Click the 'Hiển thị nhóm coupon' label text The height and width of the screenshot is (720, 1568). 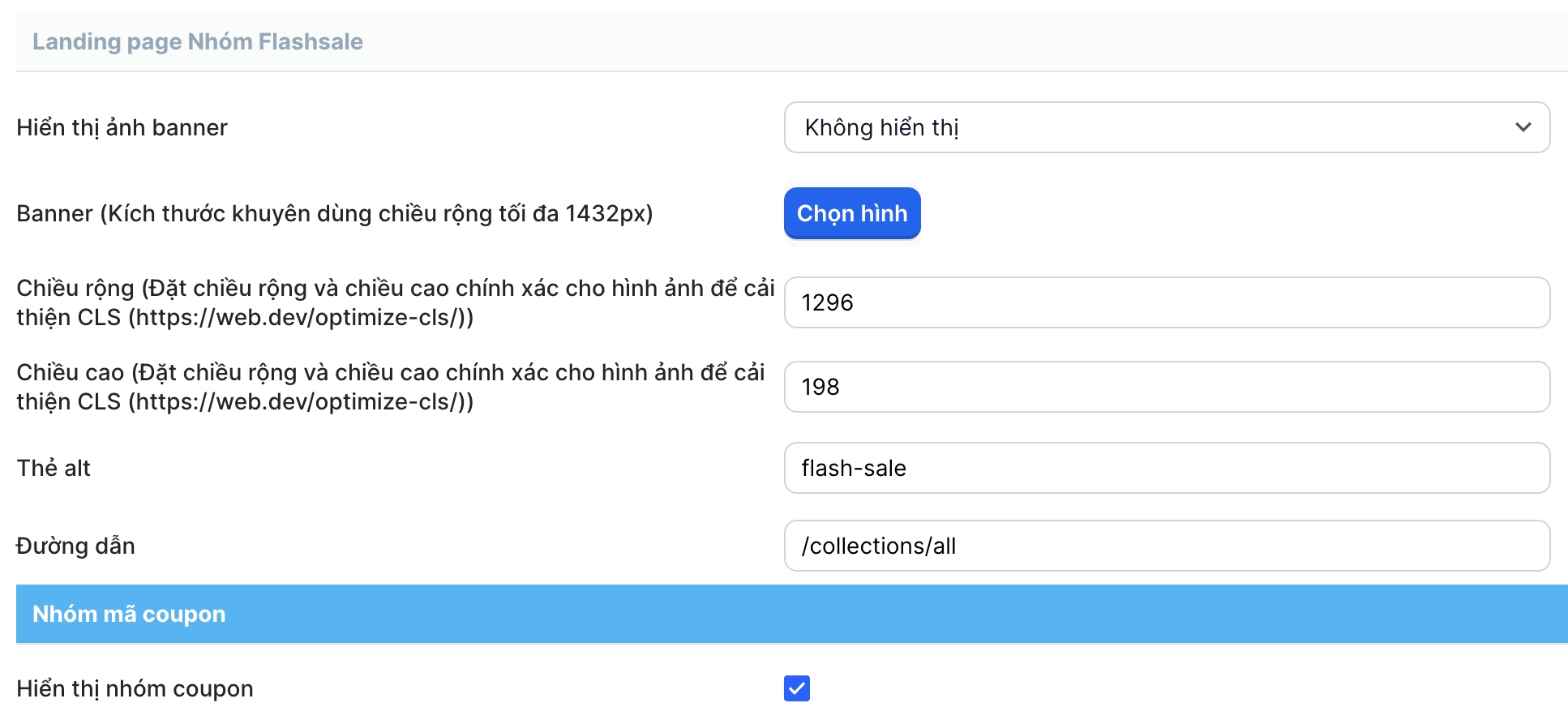pyautogui.click(x=135, y=688)
